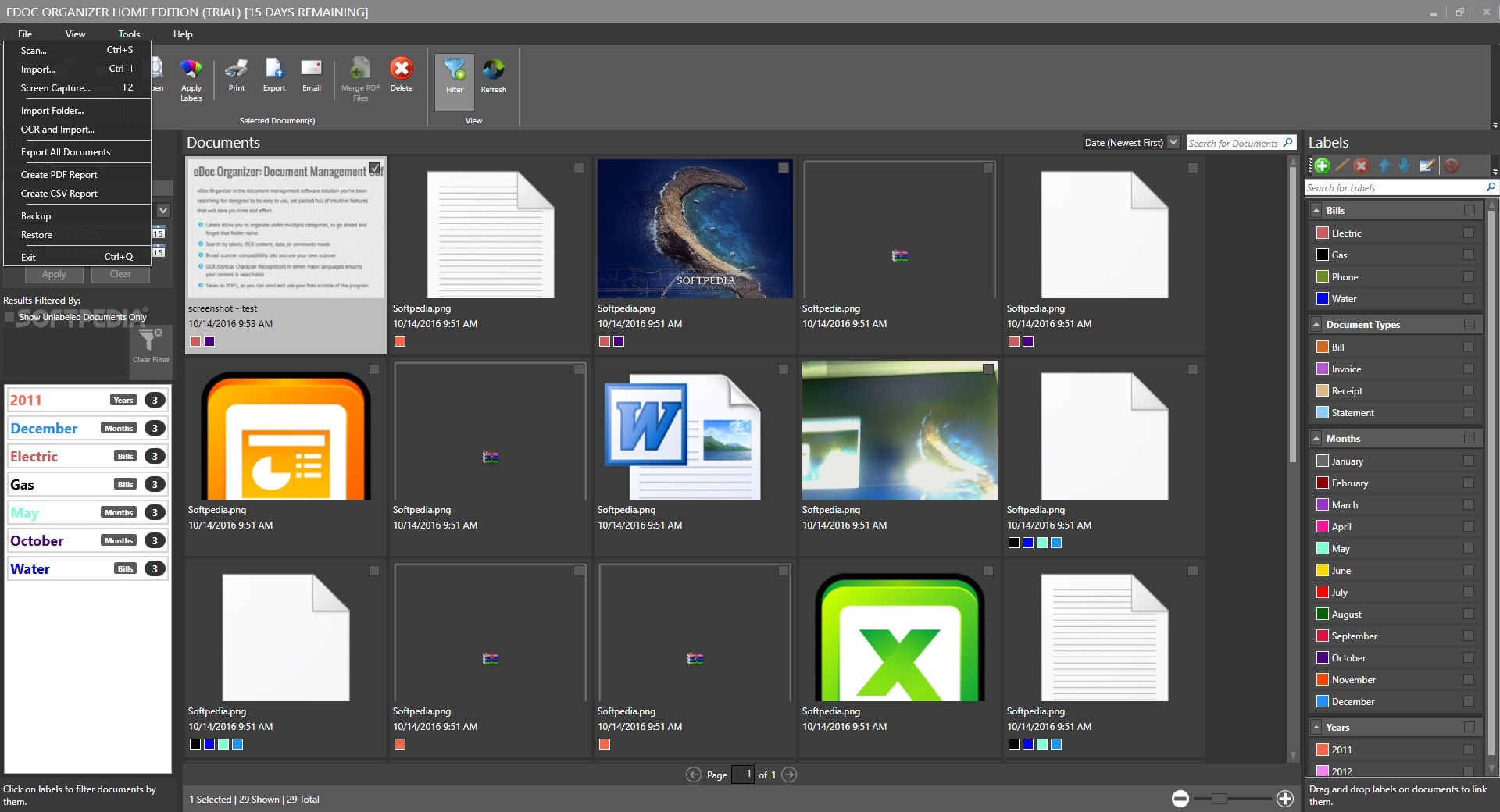
Task: Click the red prohibited circle label icon
Action: 1452,166
